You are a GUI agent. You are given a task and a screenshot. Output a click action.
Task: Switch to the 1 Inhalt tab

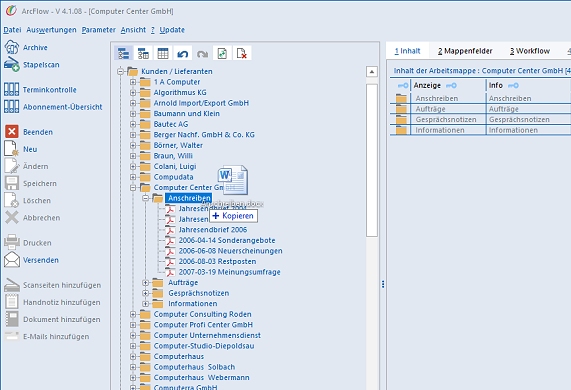tap(407, 51)
